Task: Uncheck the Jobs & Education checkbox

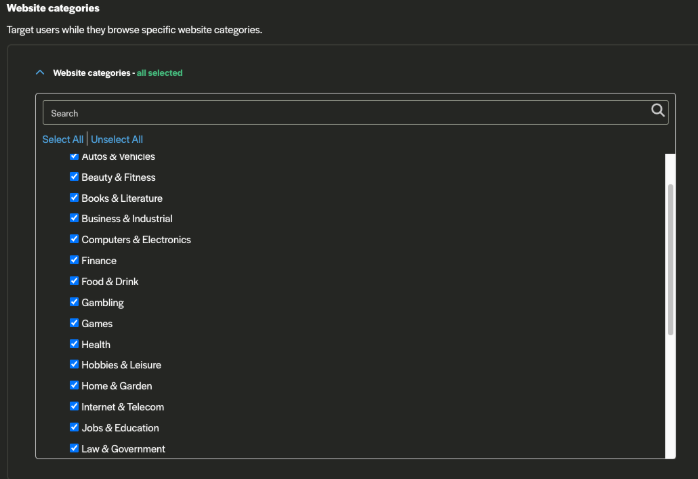Action: (74, 428)
